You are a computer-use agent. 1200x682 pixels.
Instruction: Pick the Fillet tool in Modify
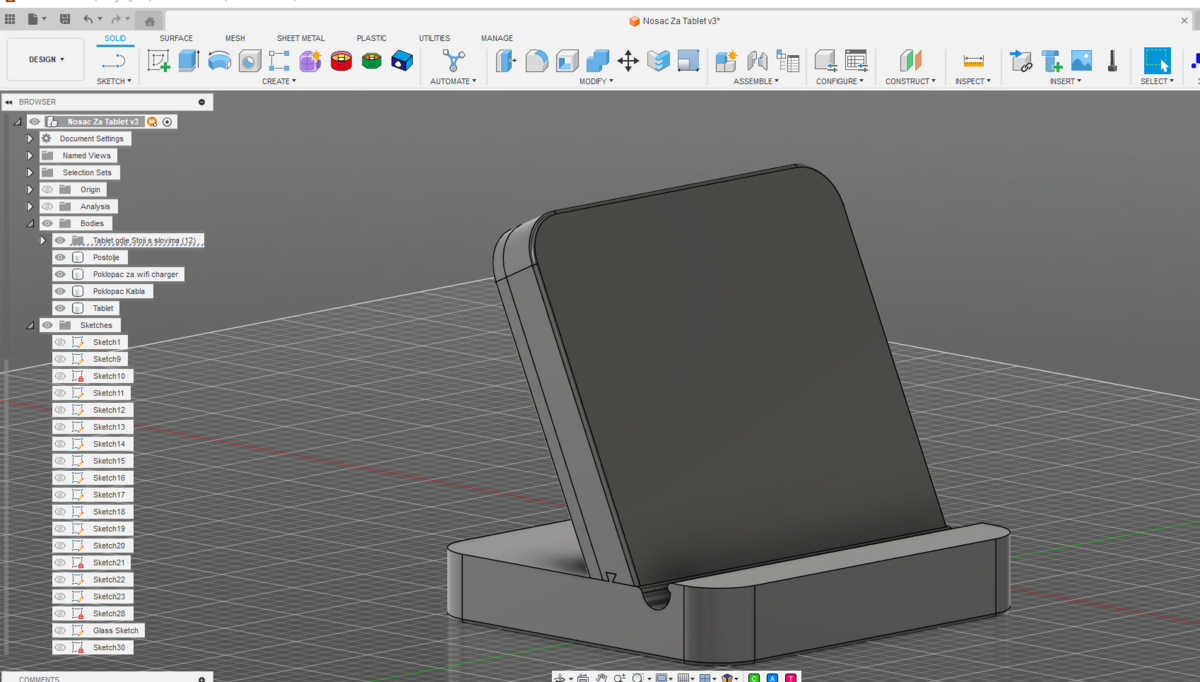coord(537,61)
